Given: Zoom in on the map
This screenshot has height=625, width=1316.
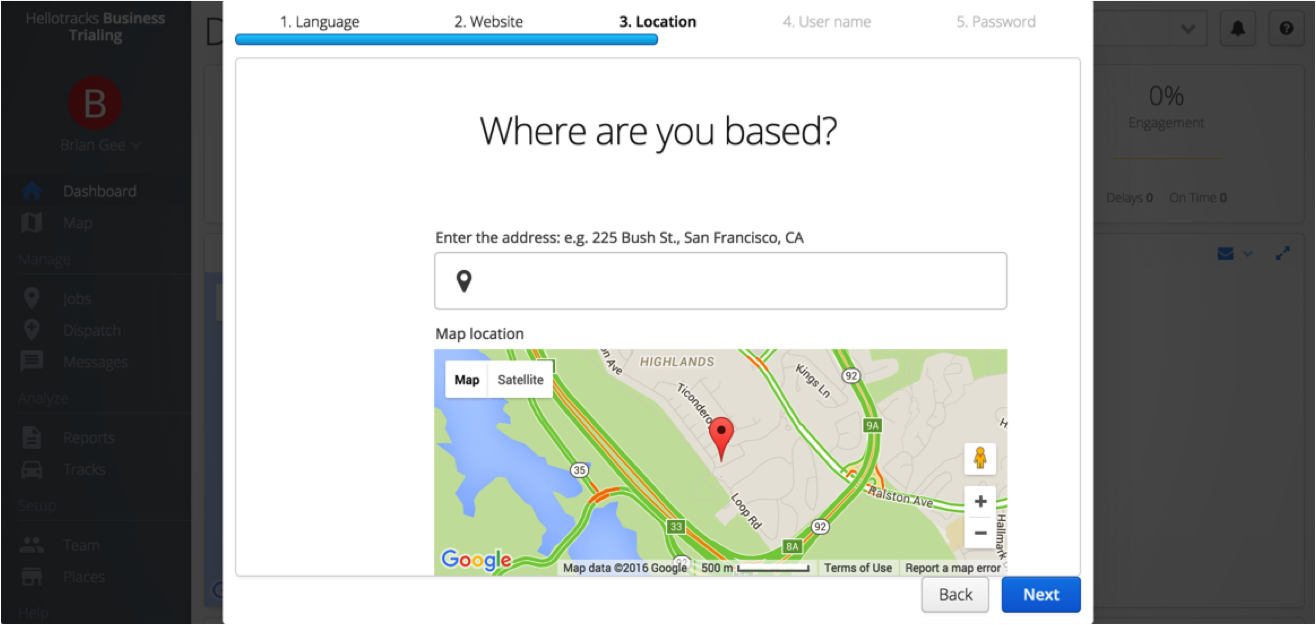Looking at the screenshot, I should coord(980,502).
